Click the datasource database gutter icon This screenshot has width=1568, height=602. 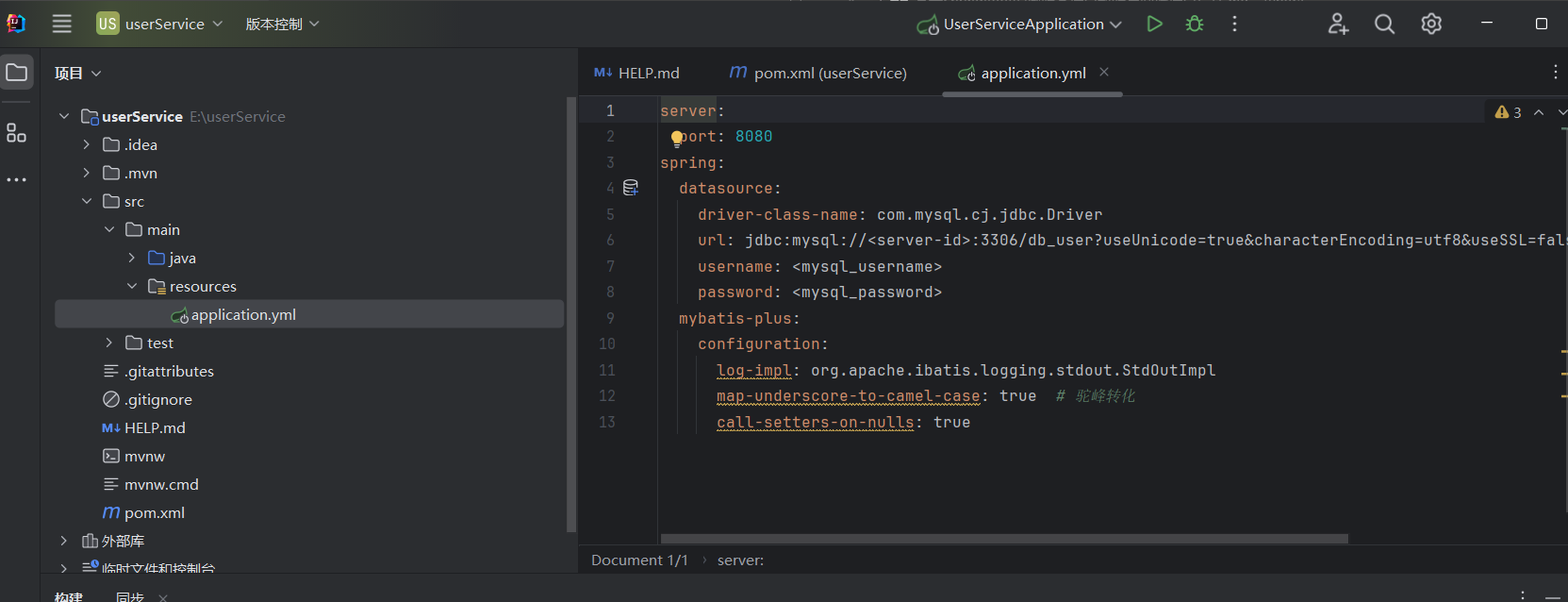[631, 188]
